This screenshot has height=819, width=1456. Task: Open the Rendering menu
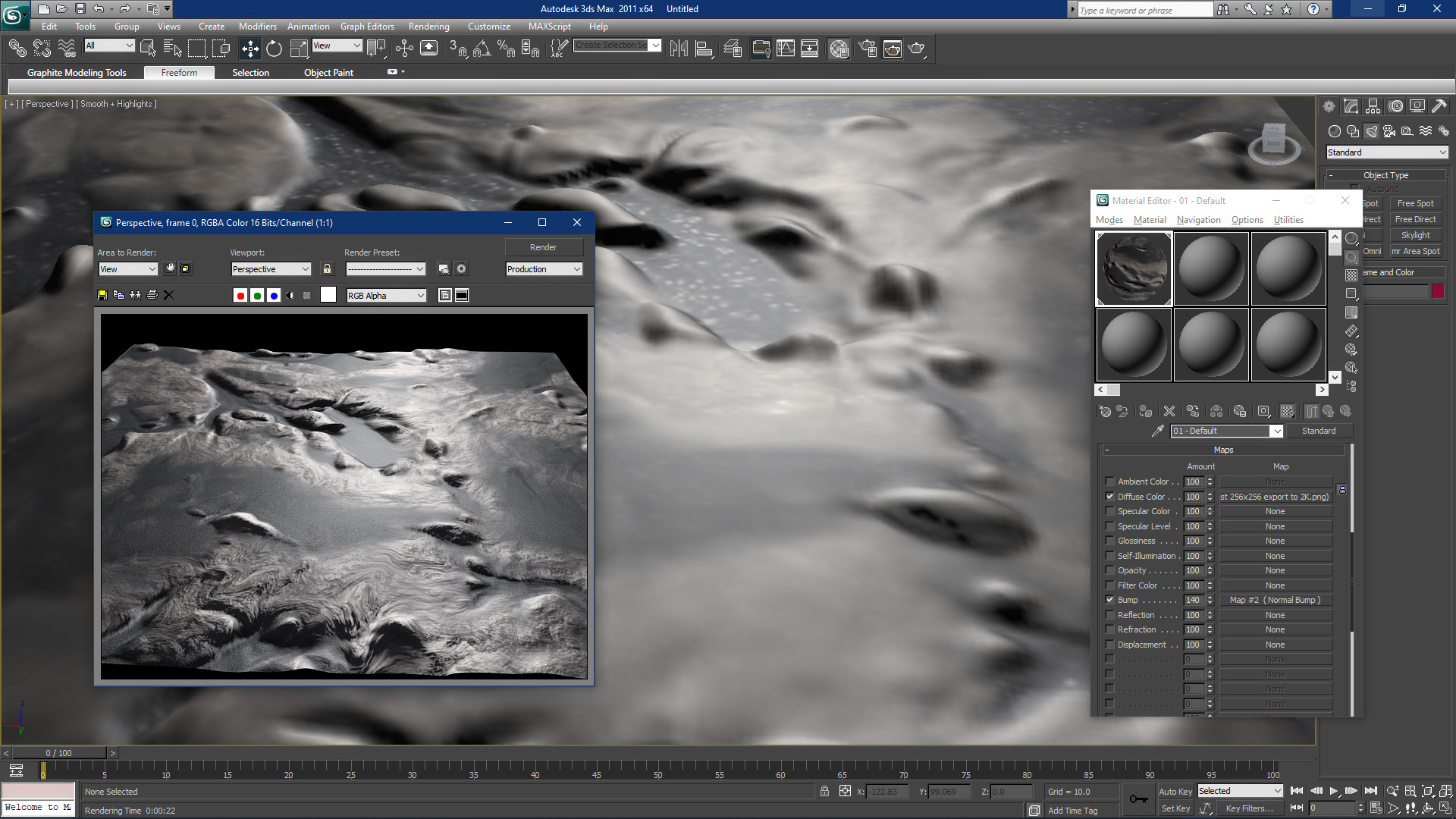(x=428, y=26)
